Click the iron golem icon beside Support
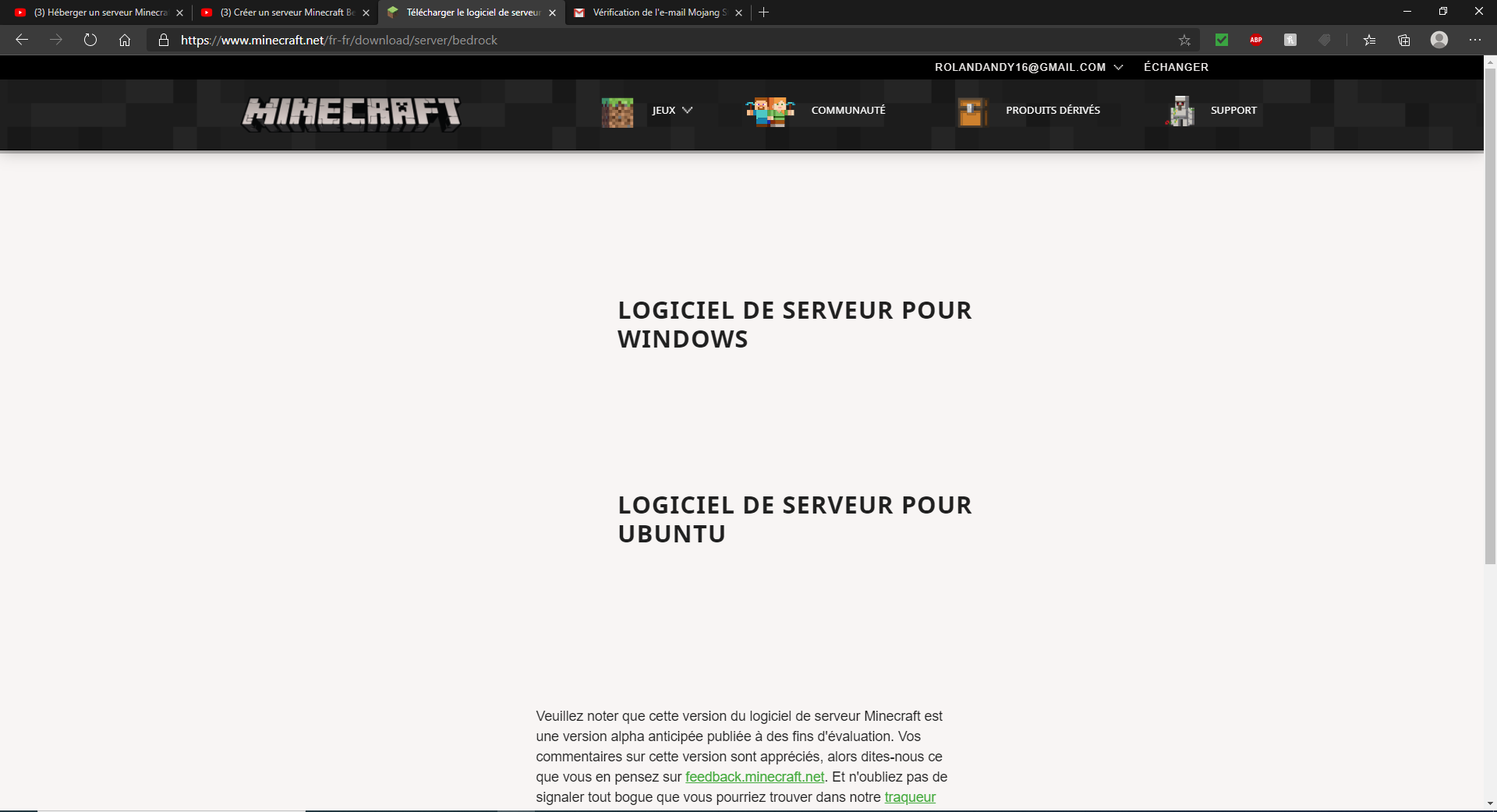1497x812 pixels. (x=1181, y=111)
